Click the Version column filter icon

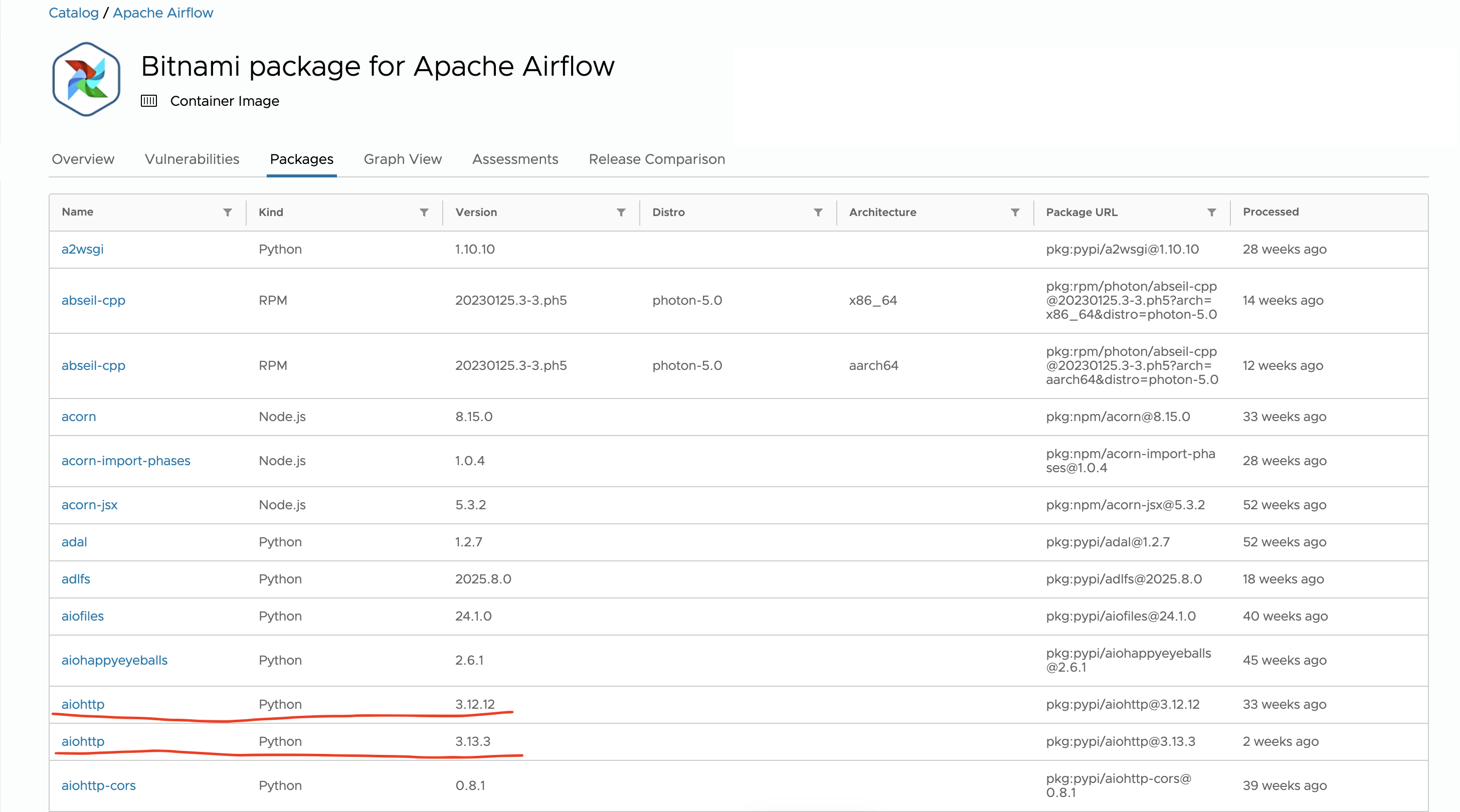click(x=621, y=213)
